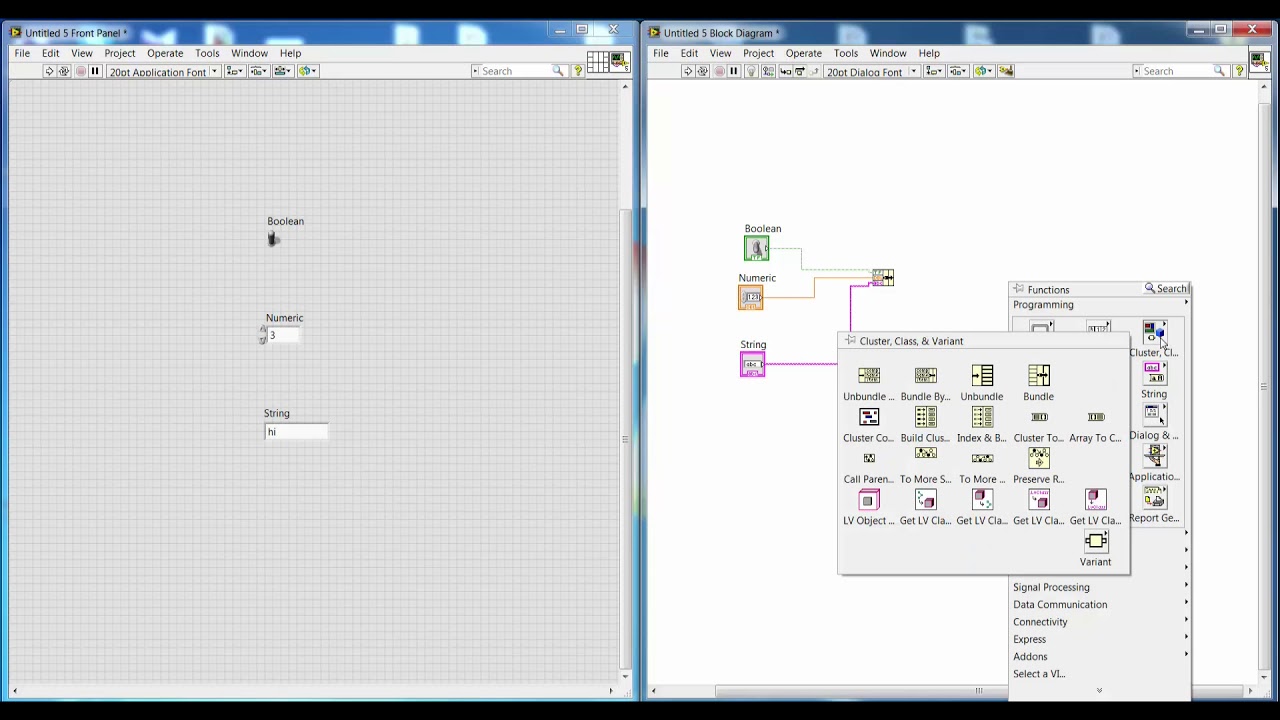Click Abort Execution in Block Diagram toolbar
This screenshot has height=720, width=1280.
pos(718,71)
